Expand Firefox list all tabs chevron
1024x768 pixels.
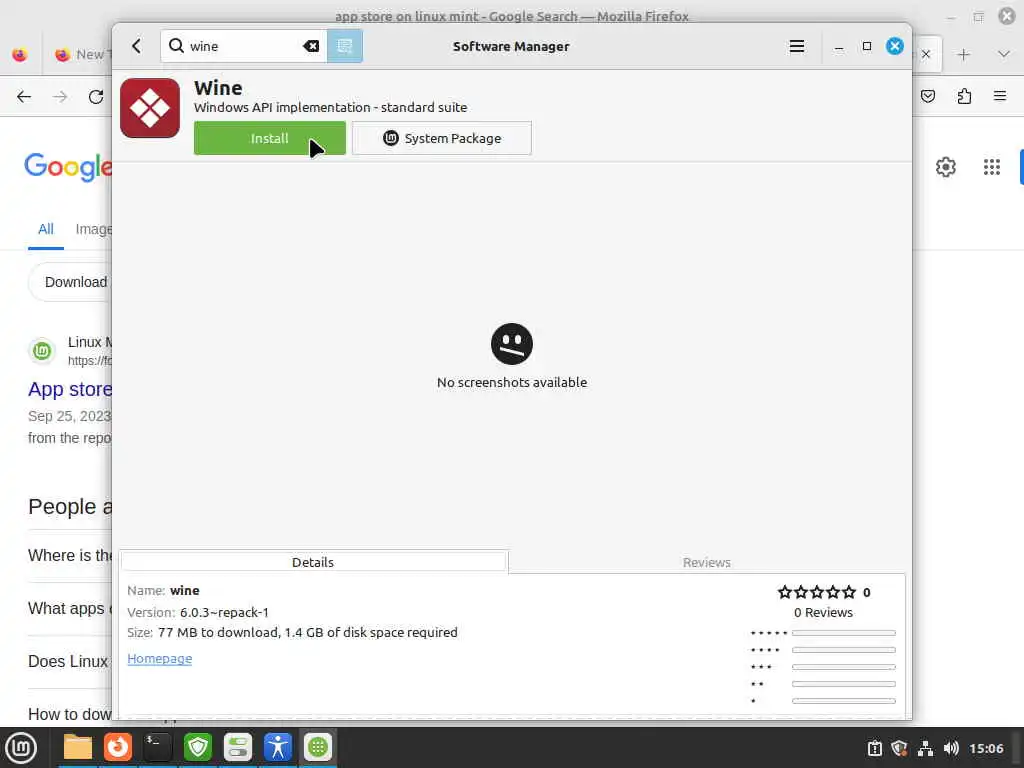tap(1004, 54)
